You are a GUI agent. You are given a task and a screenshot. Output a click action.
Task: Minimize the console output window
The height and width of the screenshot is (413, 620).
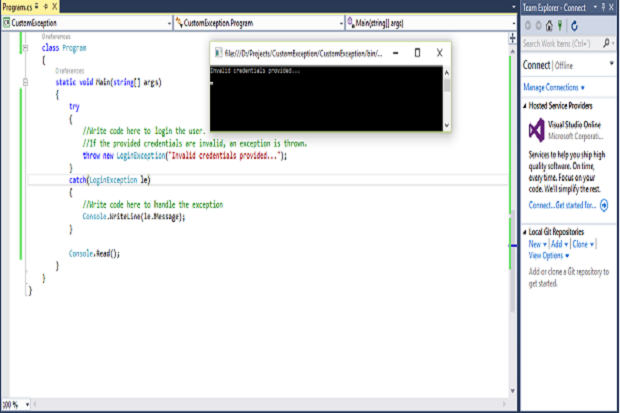click(x=395, y=53)
